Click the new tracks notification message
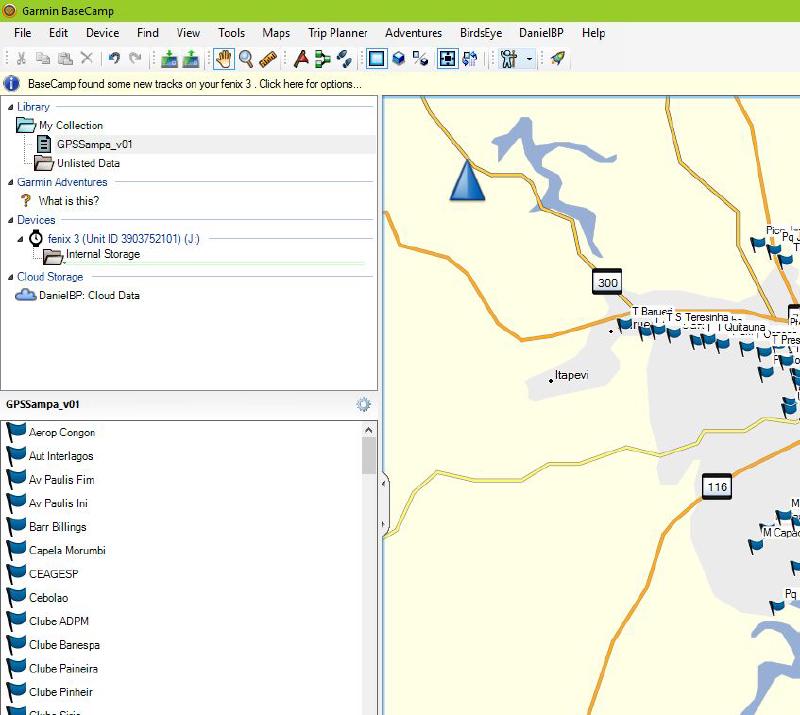This screenshot has width=800, height=715. coord(194,84)
